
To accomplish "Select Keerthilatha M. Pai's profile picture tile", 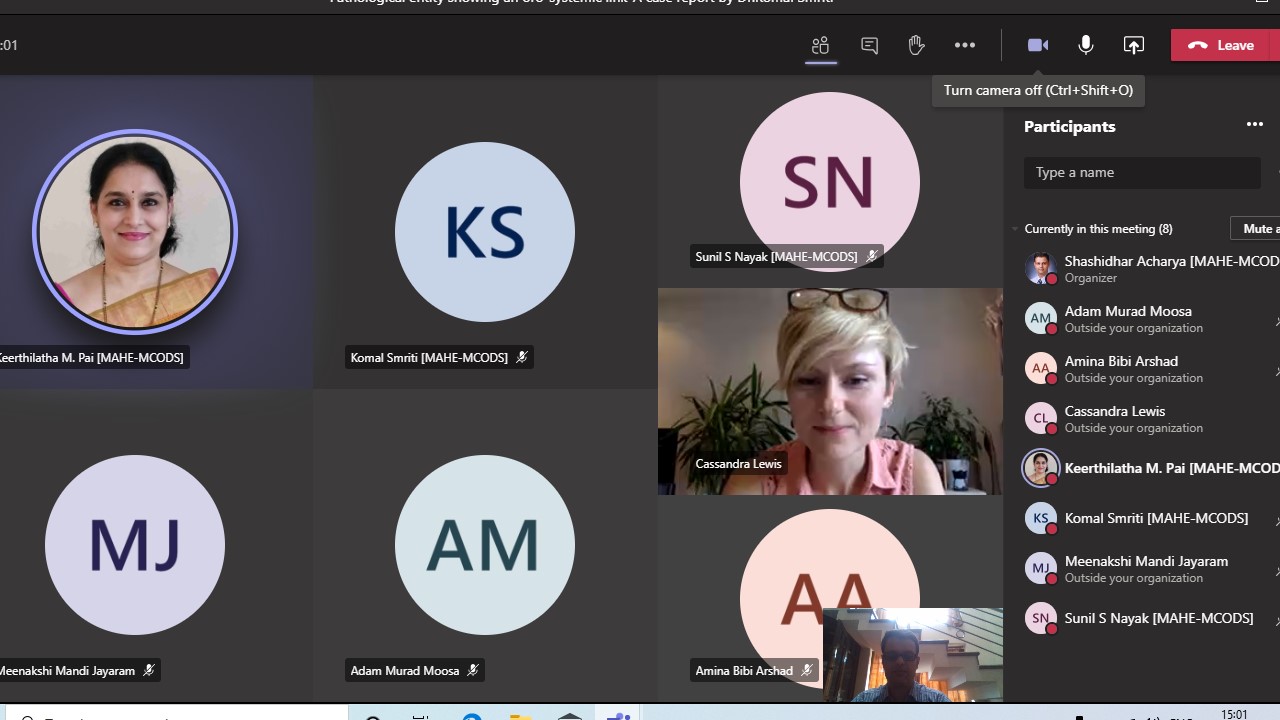I will (x=135, y=232).
